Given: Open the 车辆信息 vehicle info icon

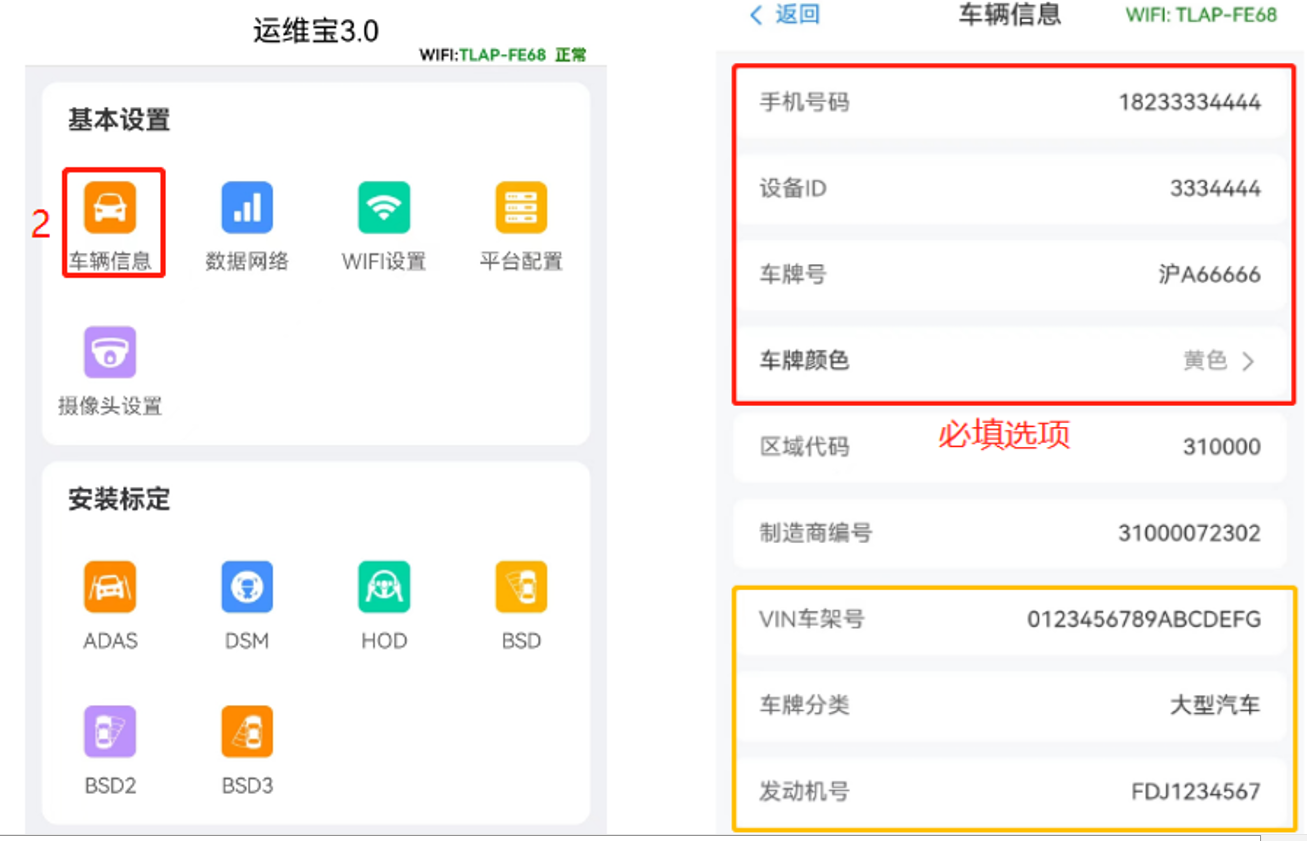Looking at the screenshot, I should (110, 208).
